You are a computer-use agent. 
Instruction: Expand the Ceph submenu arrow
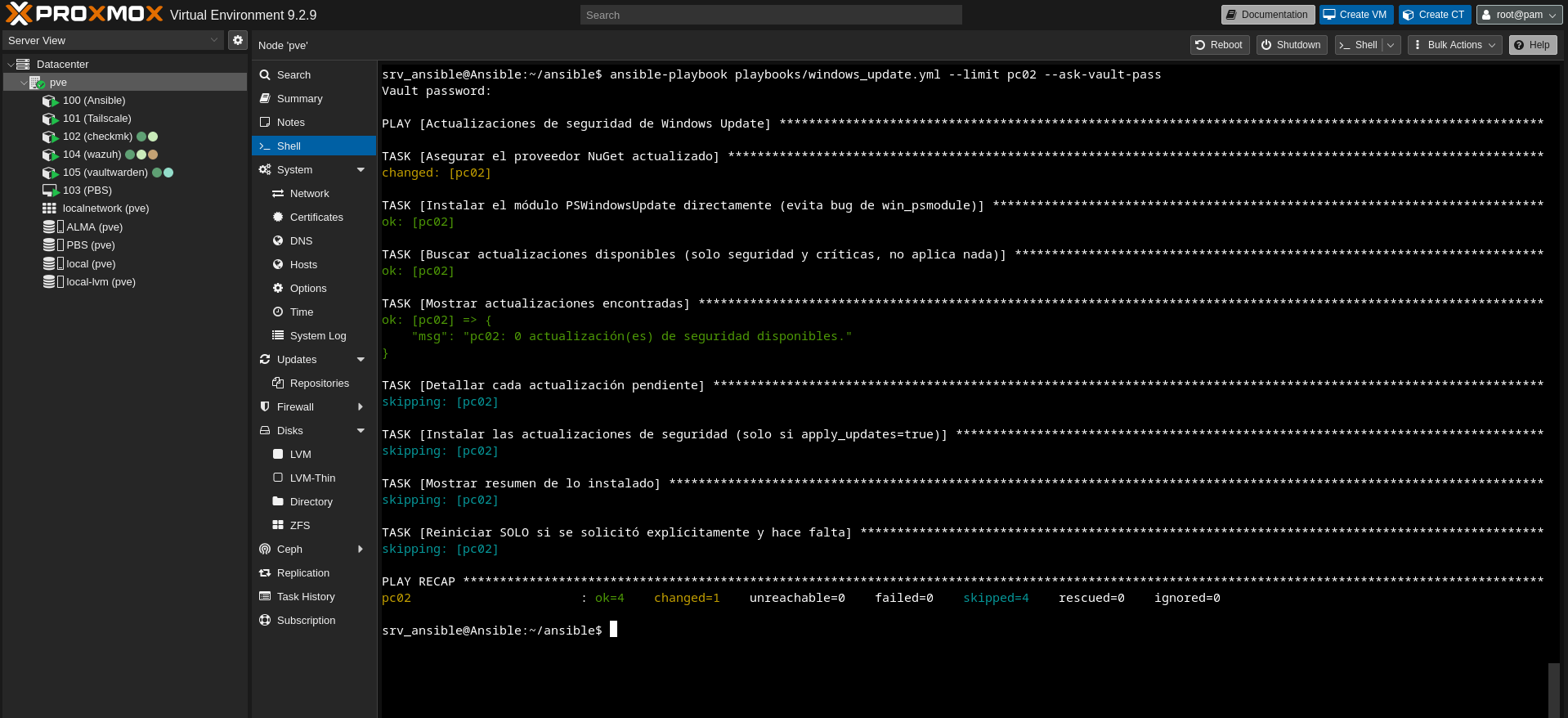[x=361, y=550]
